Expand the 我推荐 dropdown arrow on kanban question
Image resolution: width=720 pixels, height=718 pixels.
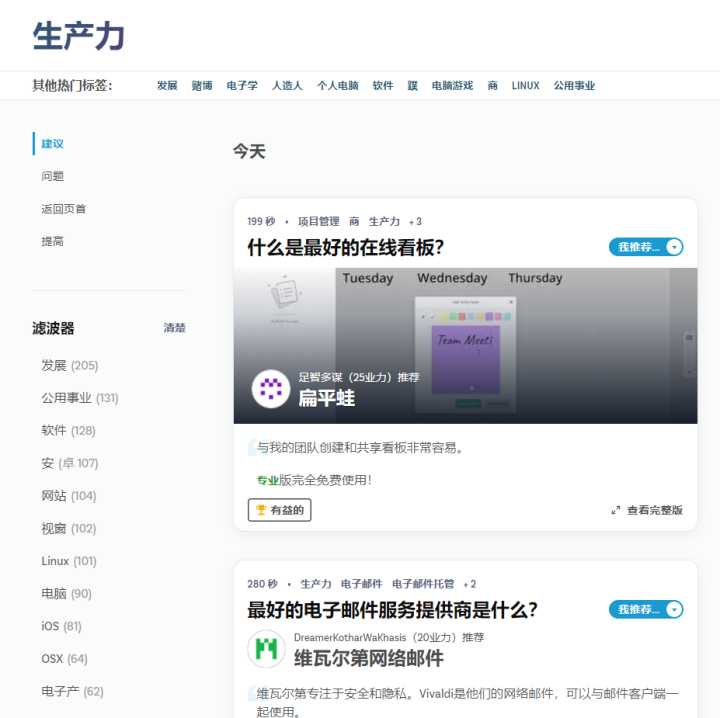[x=674, y=247]
